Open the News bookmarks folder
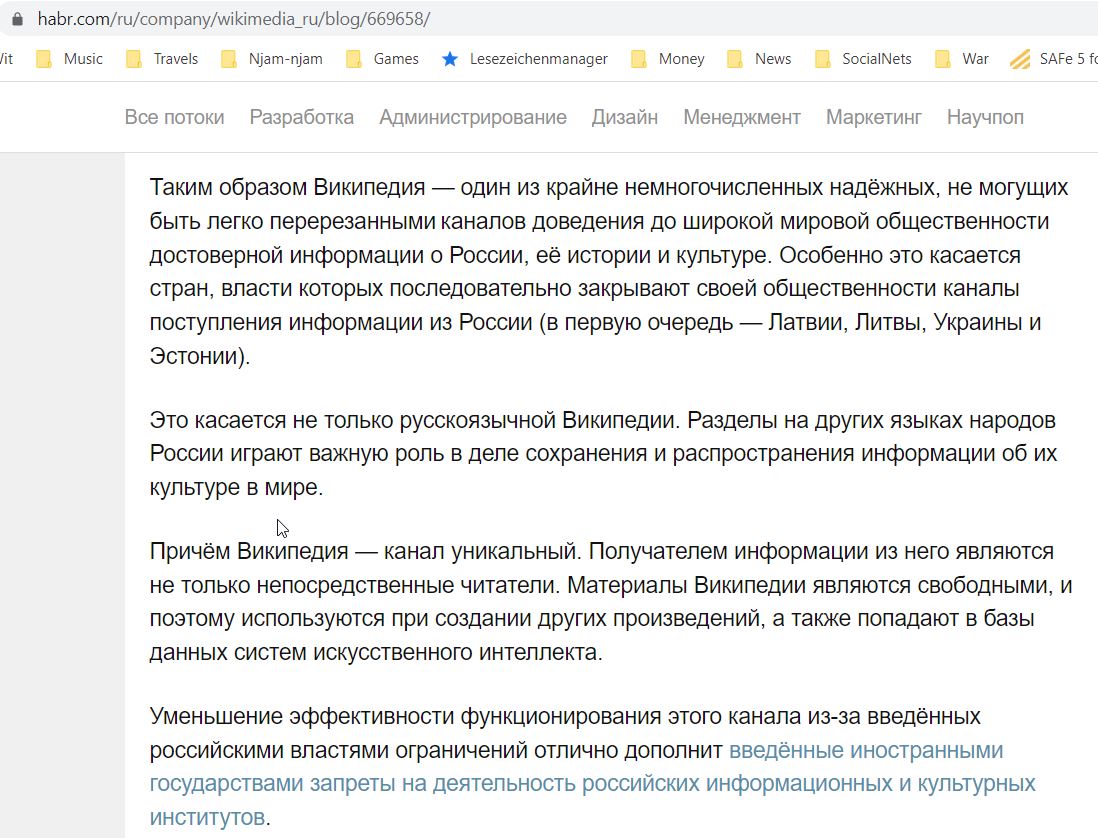 click(759, 59)
